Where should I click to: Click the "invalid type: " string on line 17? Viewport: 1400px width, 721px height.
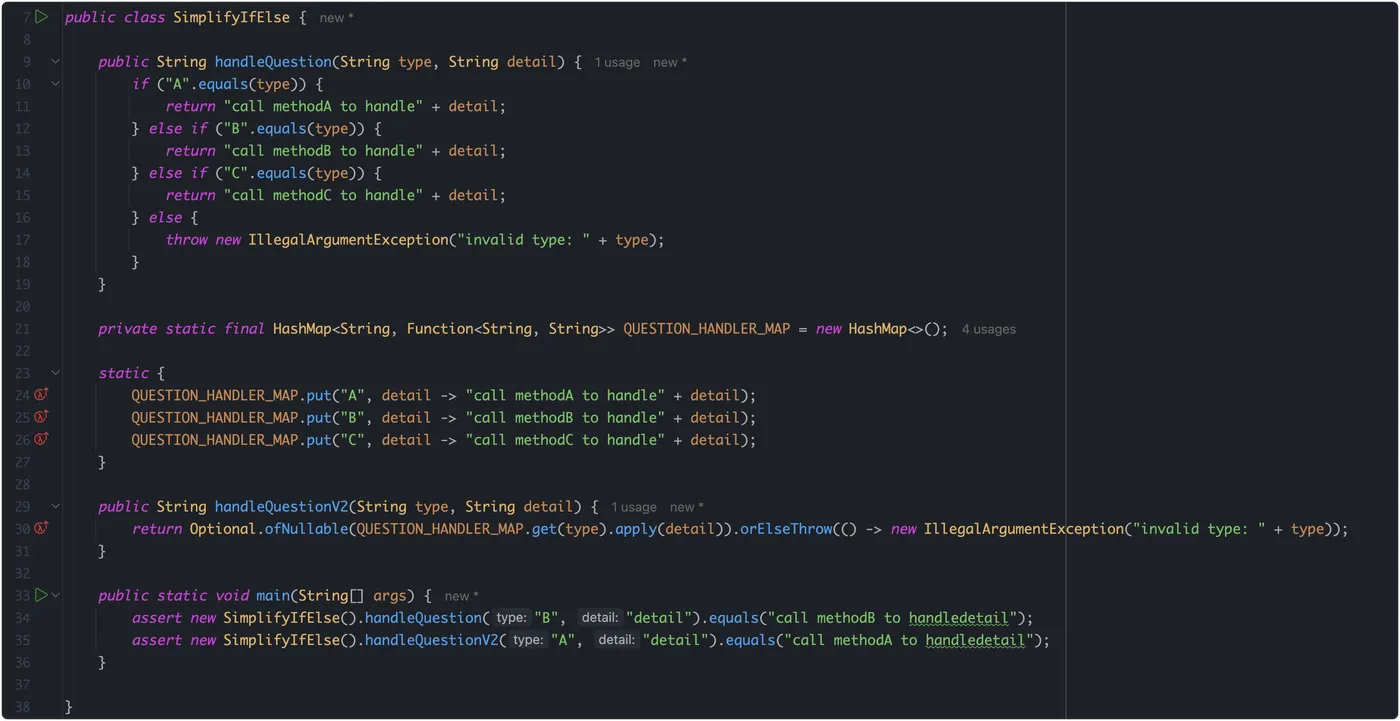click(x=523, y=240)
